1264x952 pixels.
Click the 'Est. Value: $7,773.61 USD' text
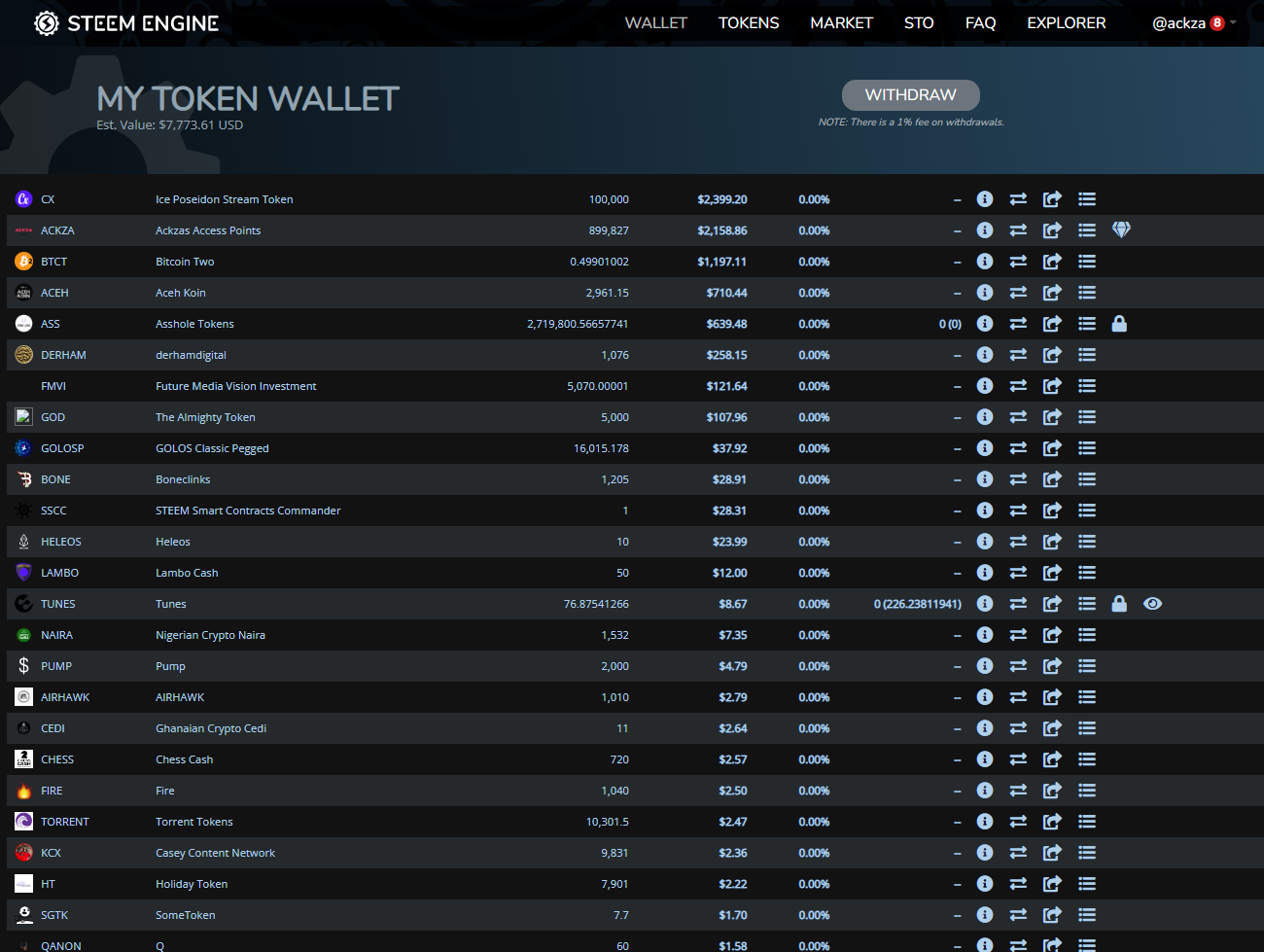(x=170, y=125)
